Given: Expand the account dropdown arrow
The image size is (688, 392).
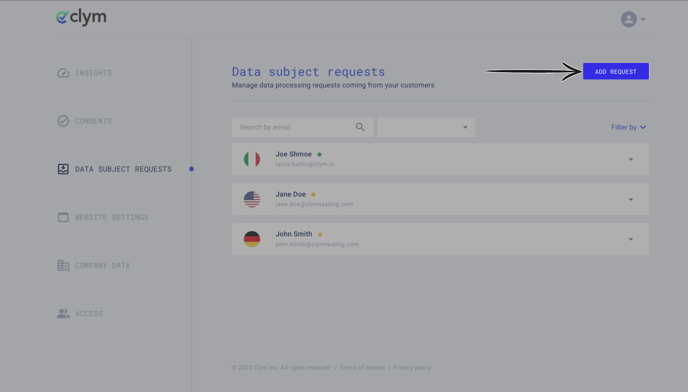Looking at the screenshot, I should tap(643, 19).
